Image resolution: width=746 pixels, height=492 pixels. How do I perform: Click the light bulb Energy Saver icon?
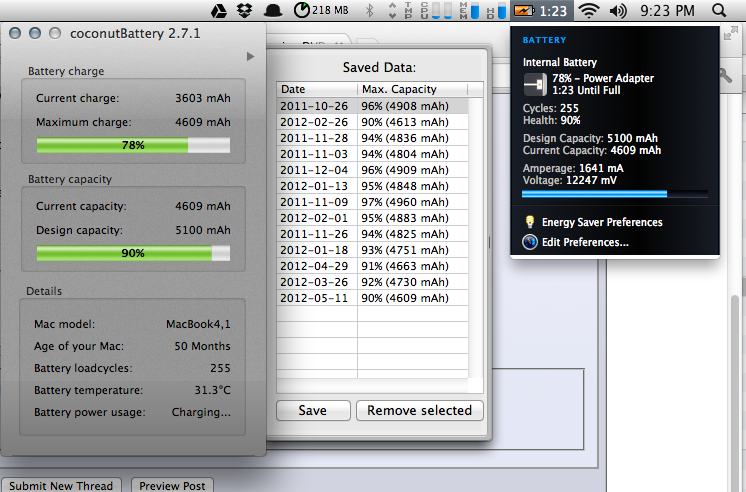530,222
